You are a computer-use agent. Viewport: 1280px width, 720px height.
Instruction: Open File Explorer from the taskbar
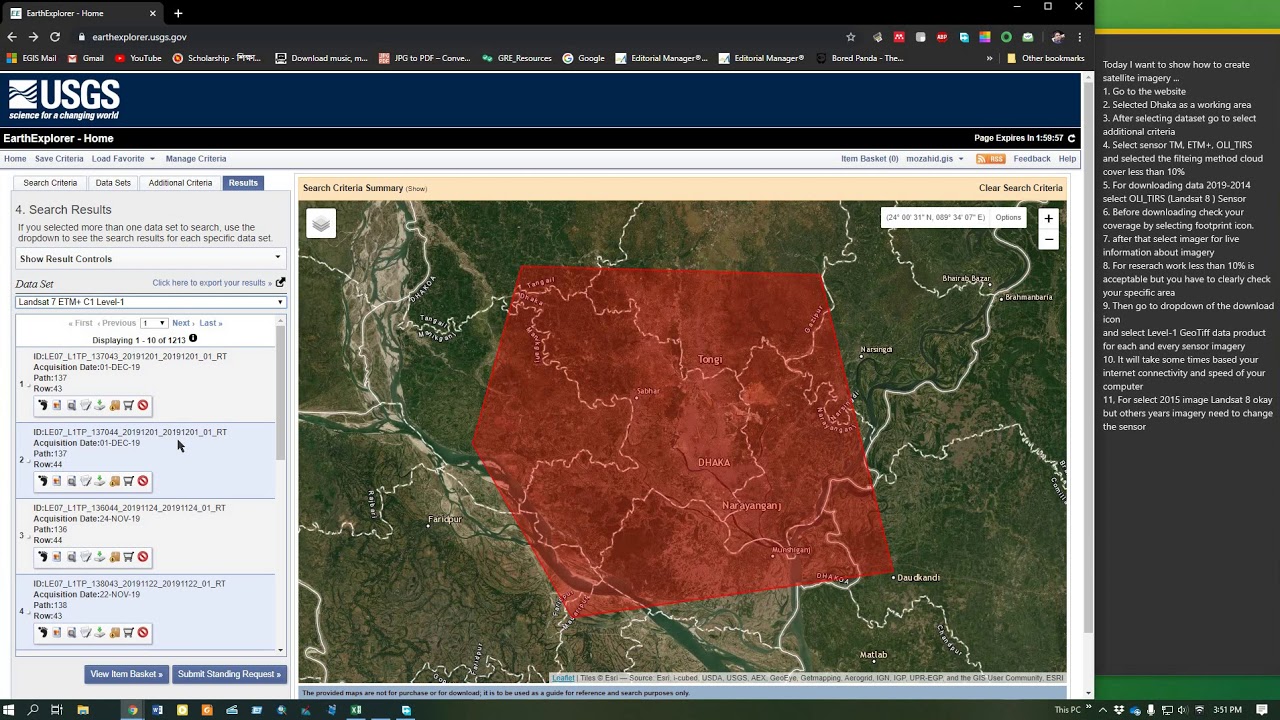coord(83,710)
